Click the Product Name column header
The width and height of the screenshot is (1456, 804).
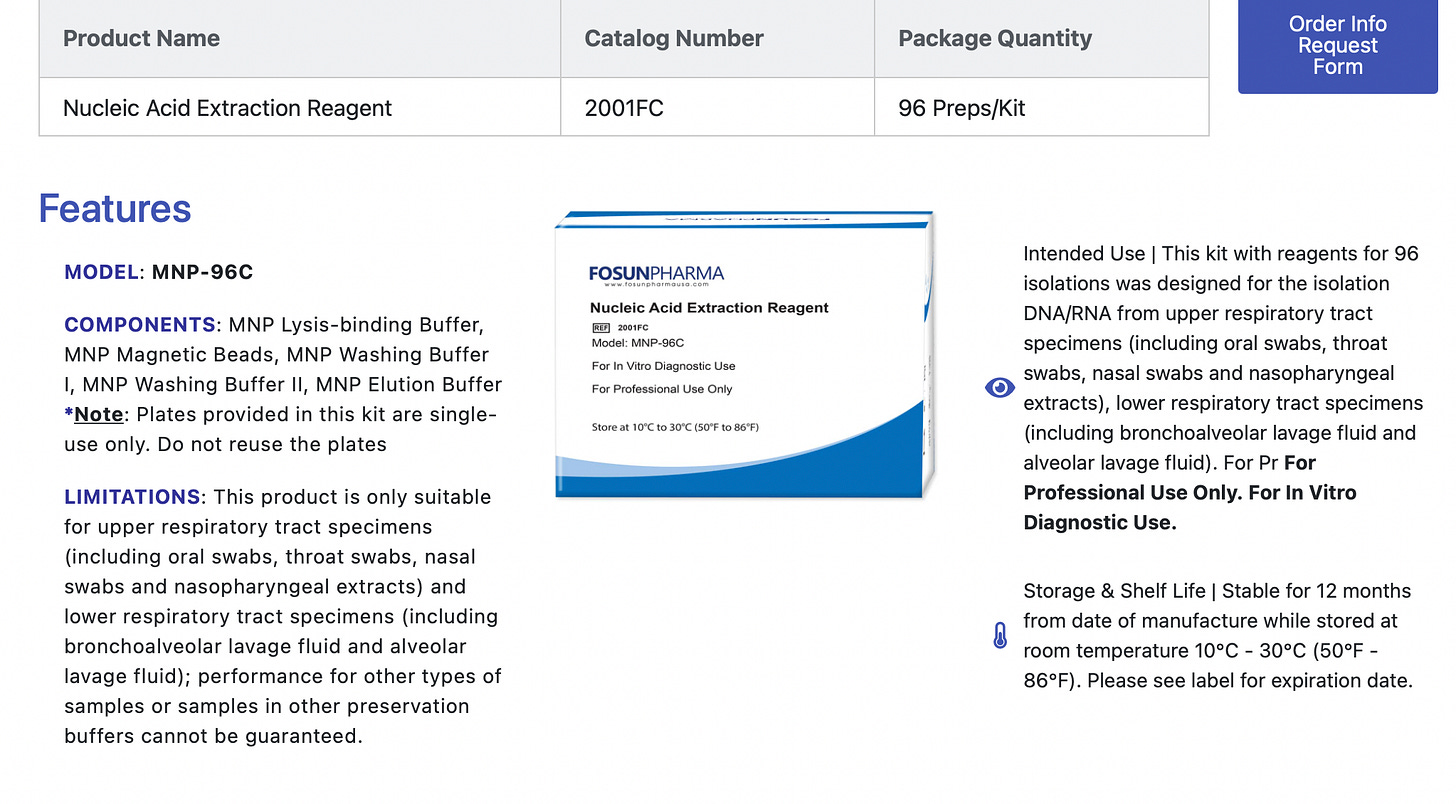click(x=300, y=39)
